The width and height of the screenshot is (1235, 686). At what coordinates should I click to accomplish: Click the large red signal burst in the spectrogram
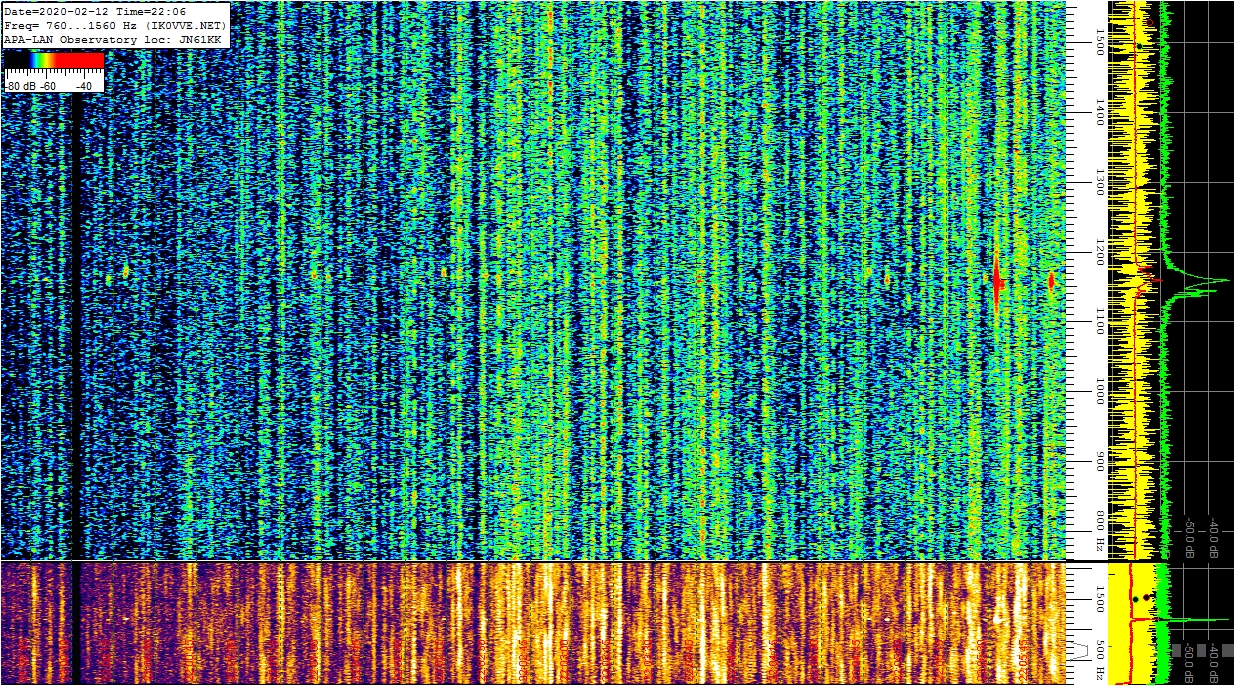coord(997,283)
